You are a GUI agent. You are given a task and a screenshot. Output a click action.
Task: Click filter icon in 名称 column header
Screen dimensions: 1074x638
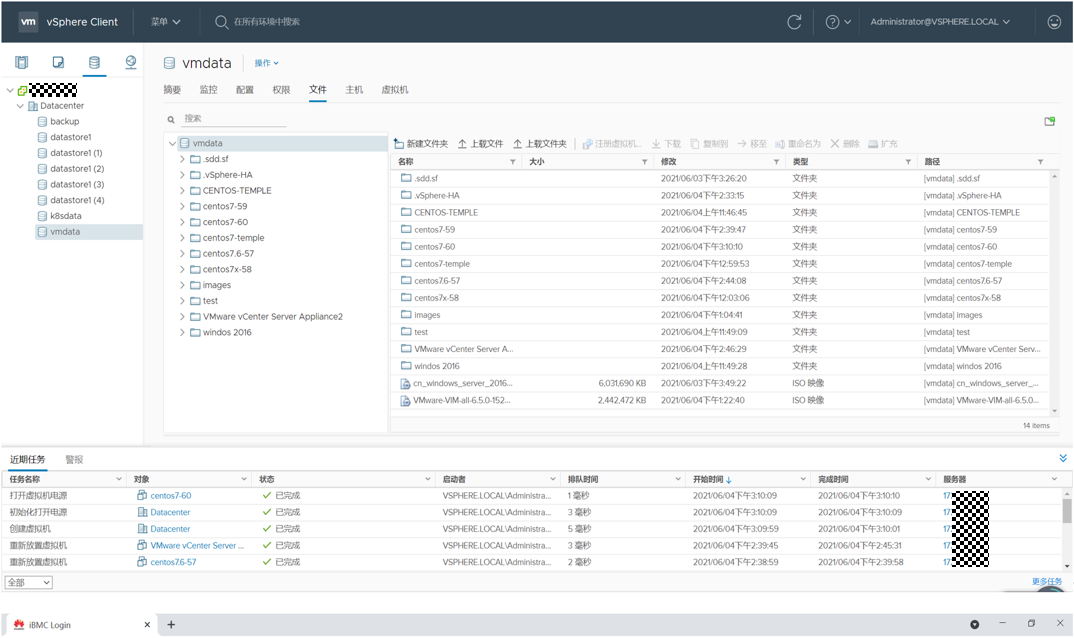512,162
